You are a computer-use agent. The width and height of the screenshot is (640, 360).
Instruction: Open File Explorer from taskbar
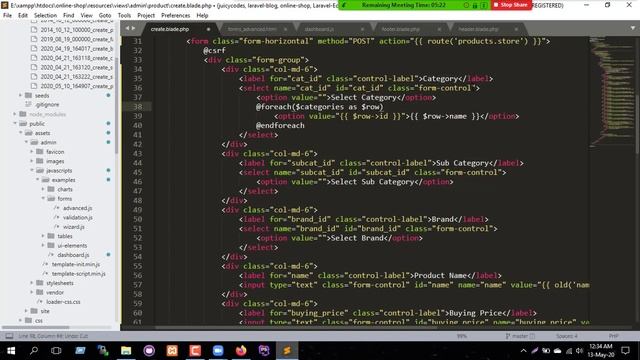[126, 351]
